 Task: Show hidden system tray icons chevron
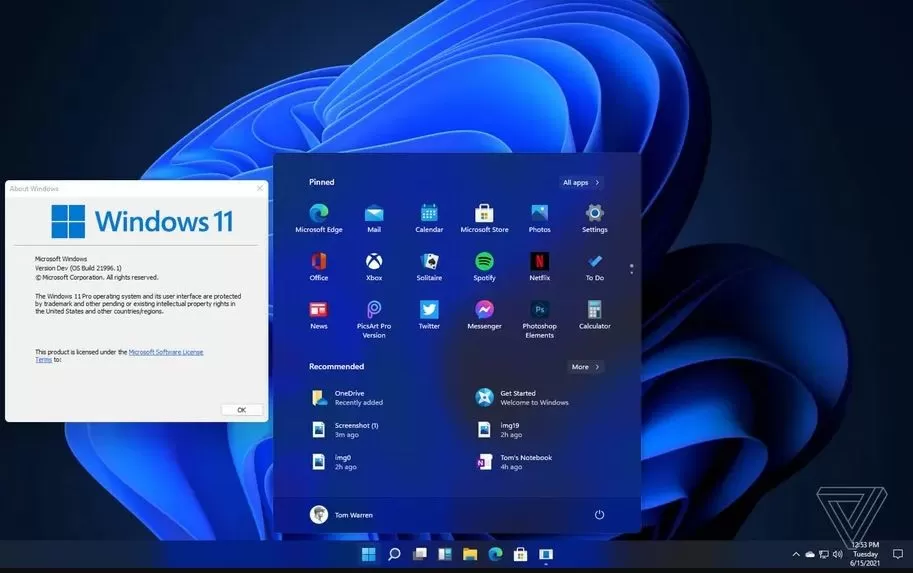pyautogui.click(x=796, y=554)
